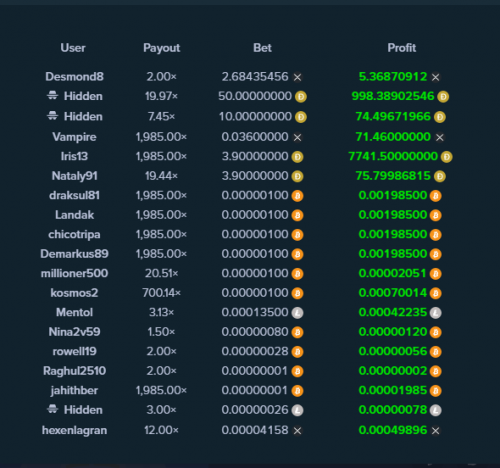Click the Litecoin icon beside the 0.00000078 profit
500x468 pixels.
435,410
